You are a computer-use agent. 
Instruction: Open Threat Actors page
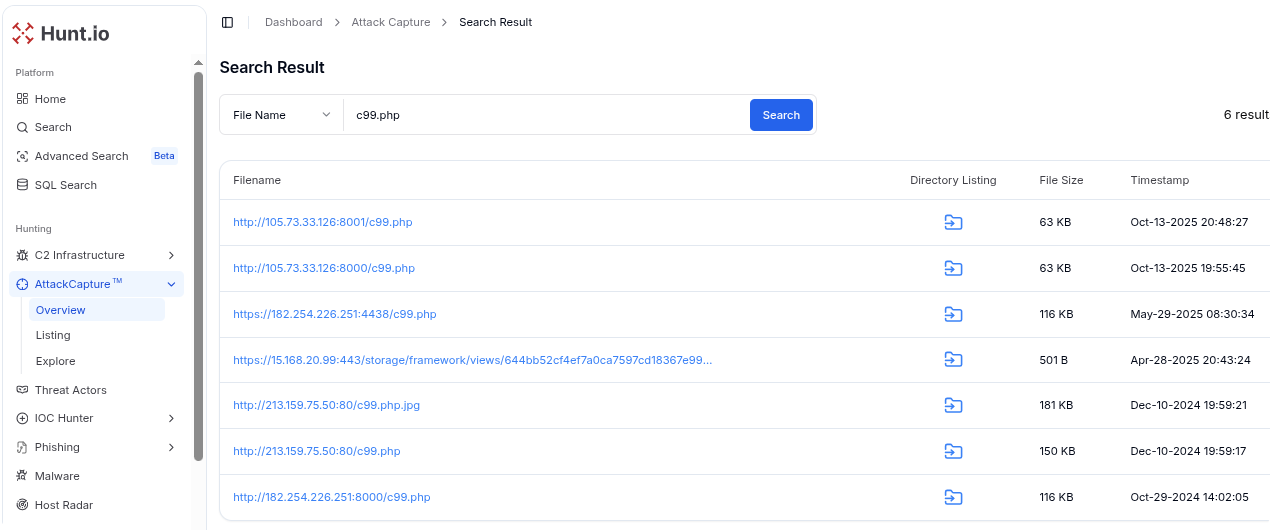[x=70, y=390]
